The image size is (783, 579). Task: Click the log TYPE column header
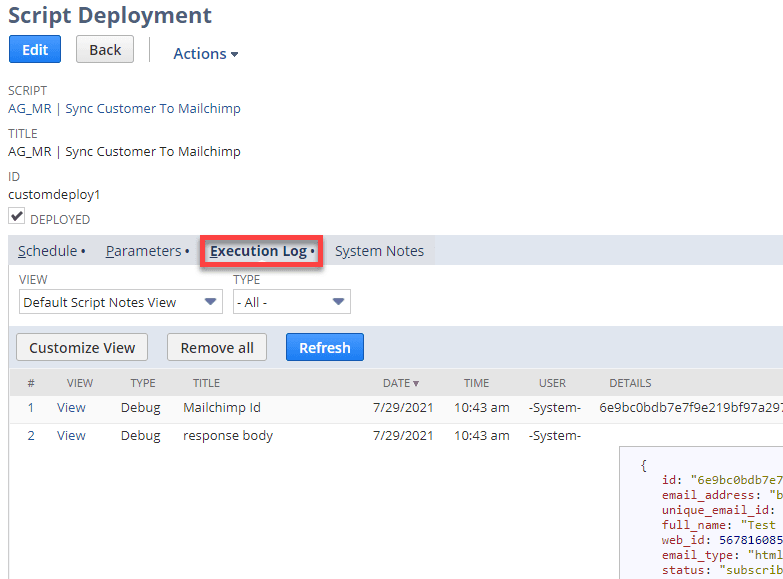pos(143,383)
